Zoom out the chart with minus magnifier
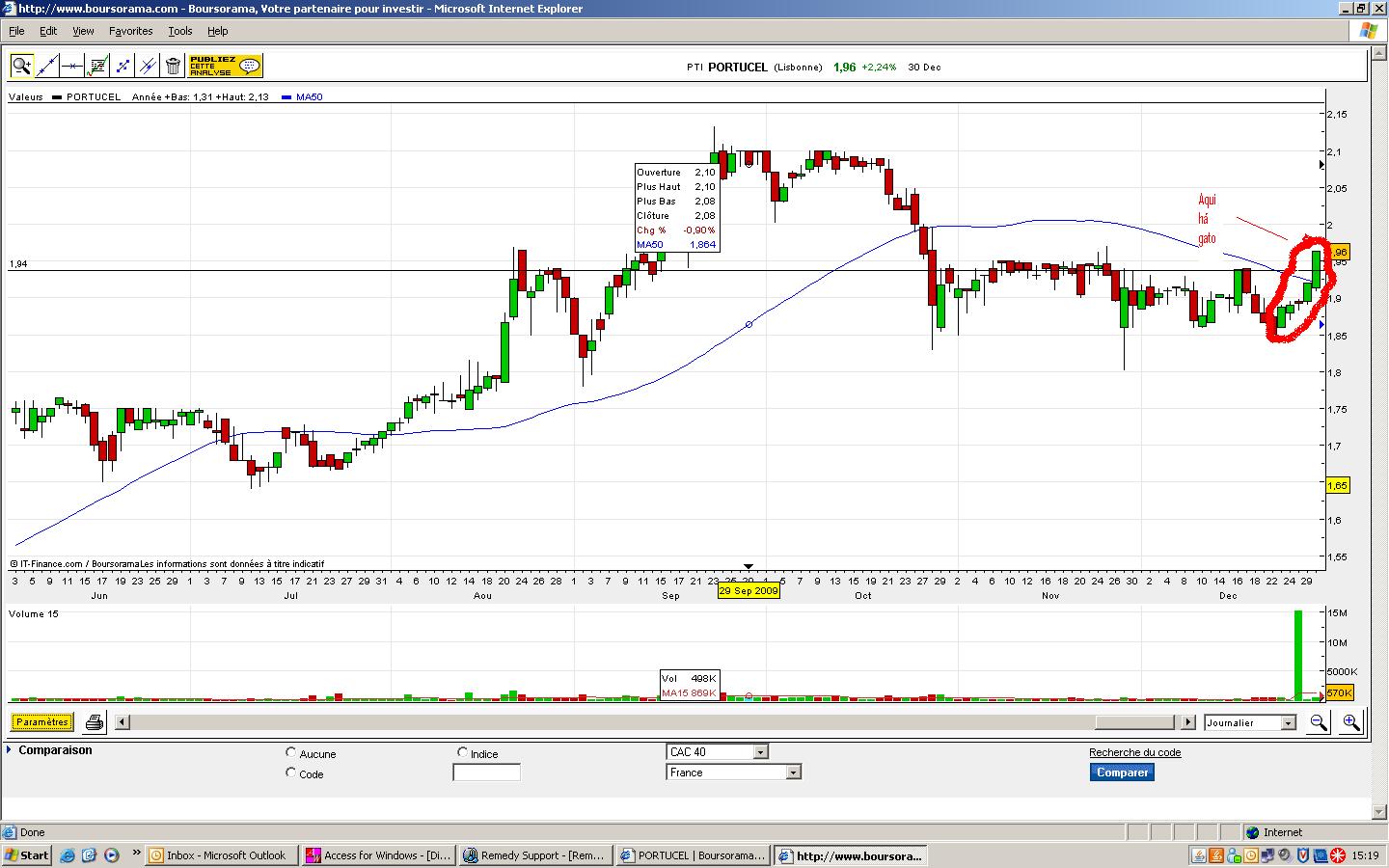The image size is (1389, 868). click(x=1318, y=722)
